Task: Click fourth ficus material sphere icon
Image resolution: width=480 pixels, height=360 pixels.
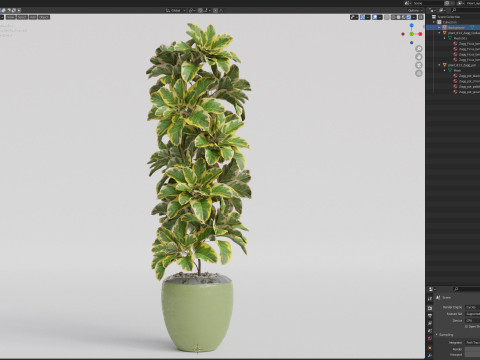Action: [x=455, y=60]
